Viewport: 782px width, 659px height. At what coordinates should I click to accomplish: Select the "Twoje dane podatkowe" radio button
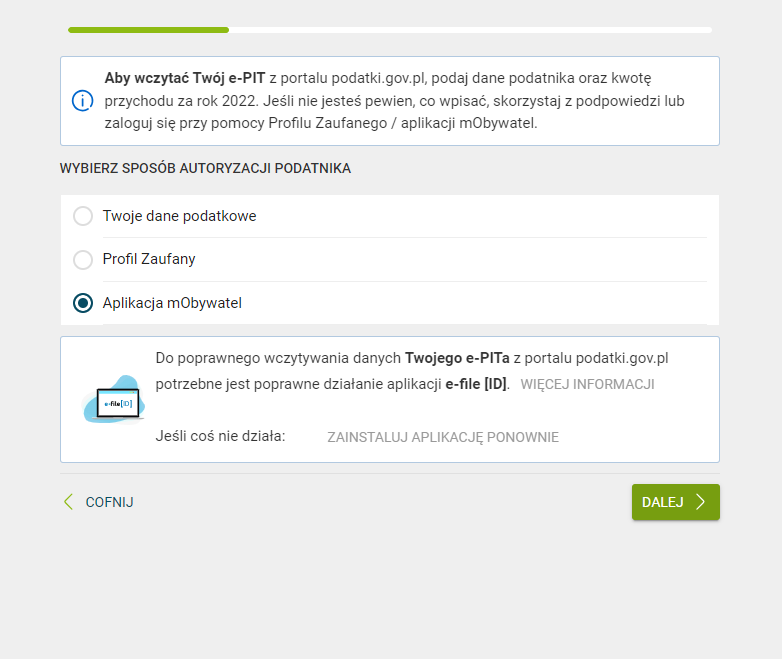coord(83,216)
